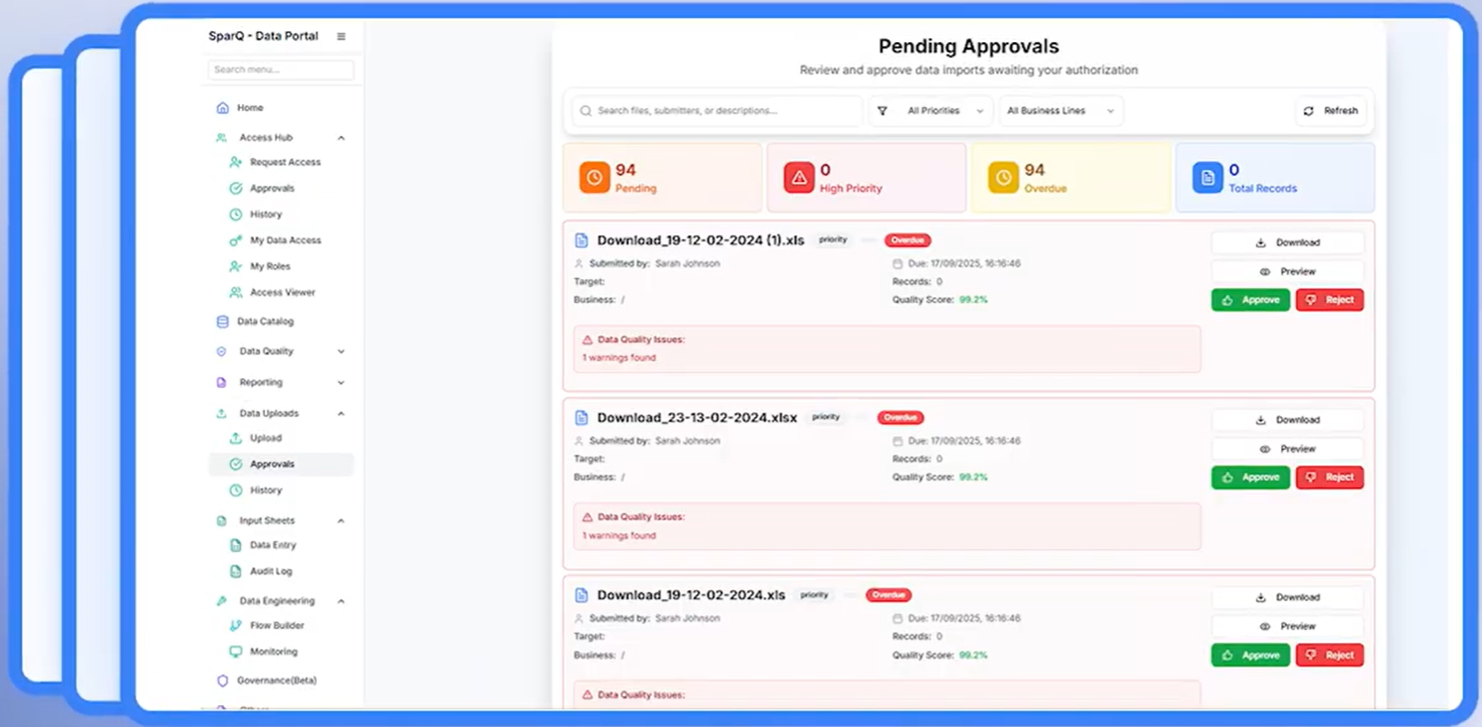Click the filter funnel icon

coord(882,111)
